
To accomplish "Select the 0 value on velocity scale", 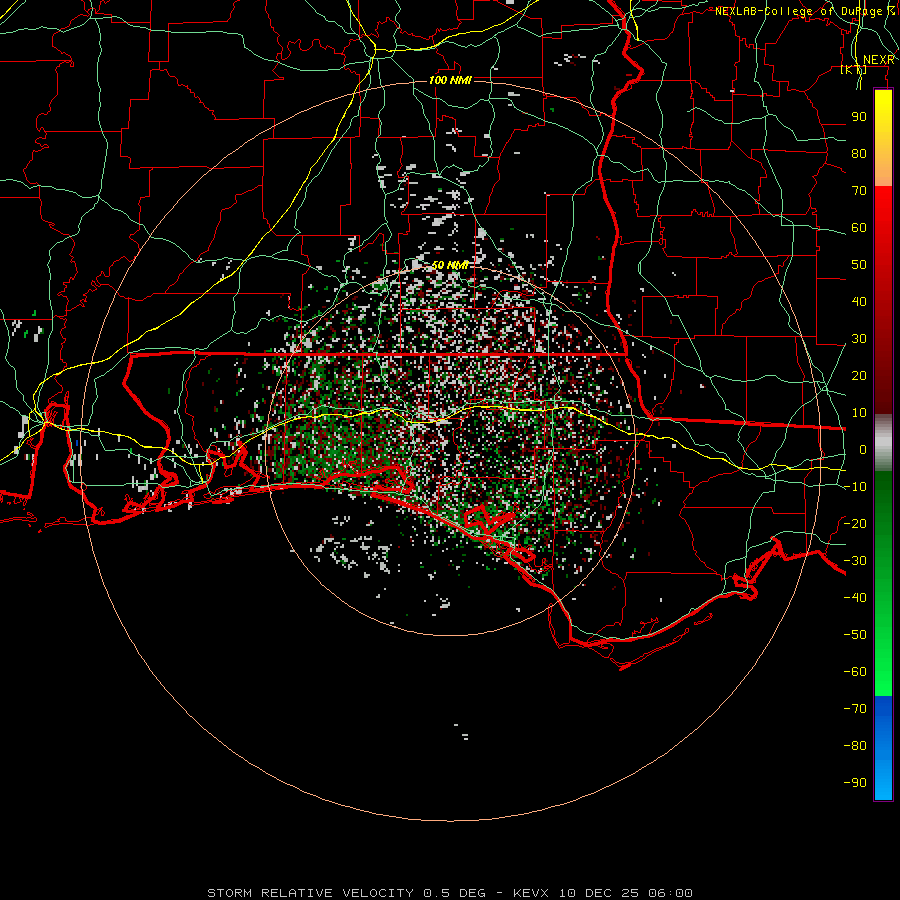I will pos(863,449).
